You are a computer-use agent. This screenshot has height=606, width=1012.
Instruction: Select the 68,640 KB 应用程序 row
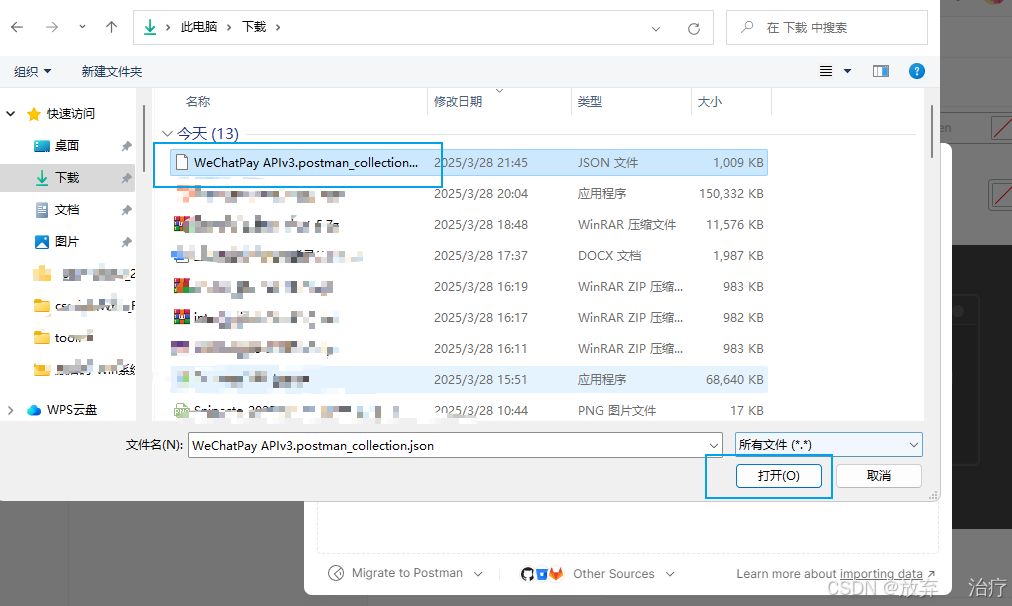pos(469,379)
